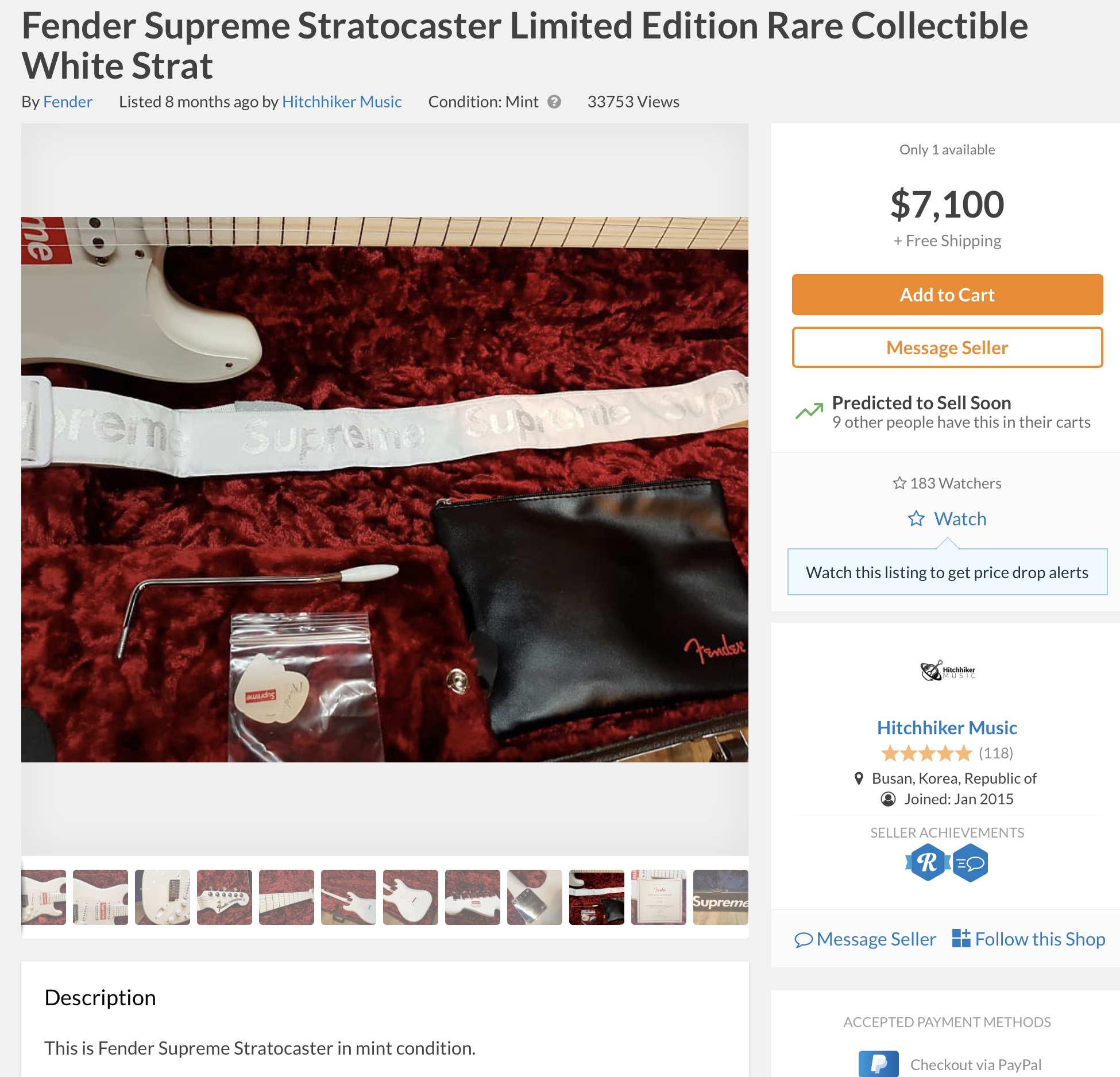Open Hitchhiker Music shop name under logo
Screen dimensions: 1120x1077
947,727
